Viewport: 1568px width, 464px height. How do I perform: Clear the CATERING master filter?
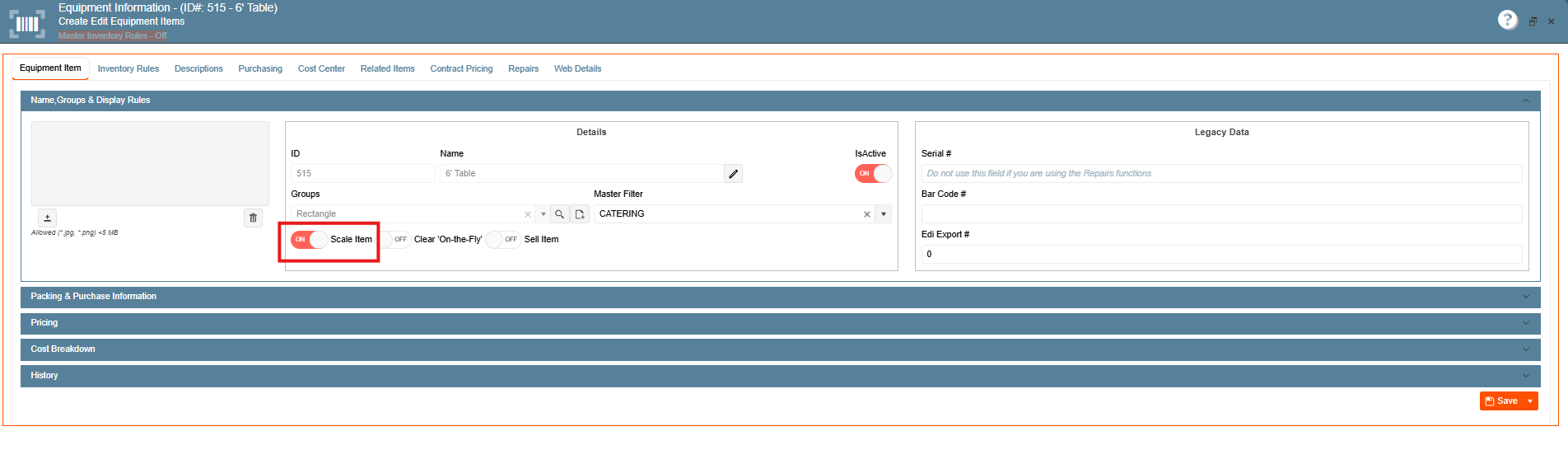[866, 214]
